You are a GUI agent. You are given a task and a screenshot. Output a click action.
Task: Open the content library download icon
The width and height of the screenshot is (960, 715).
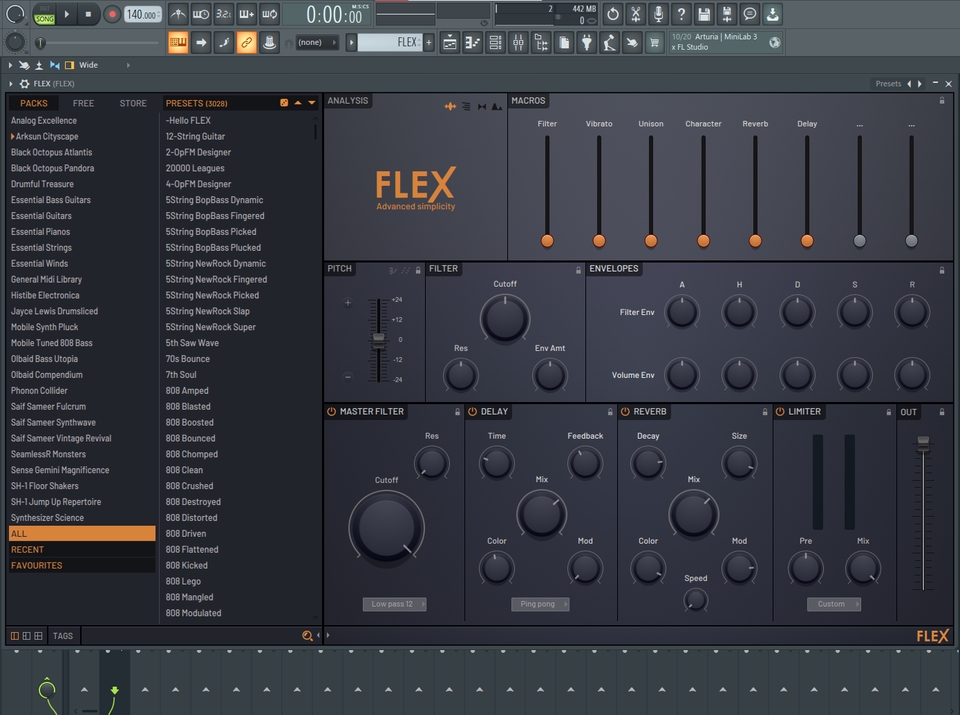(x=773, y=13)
